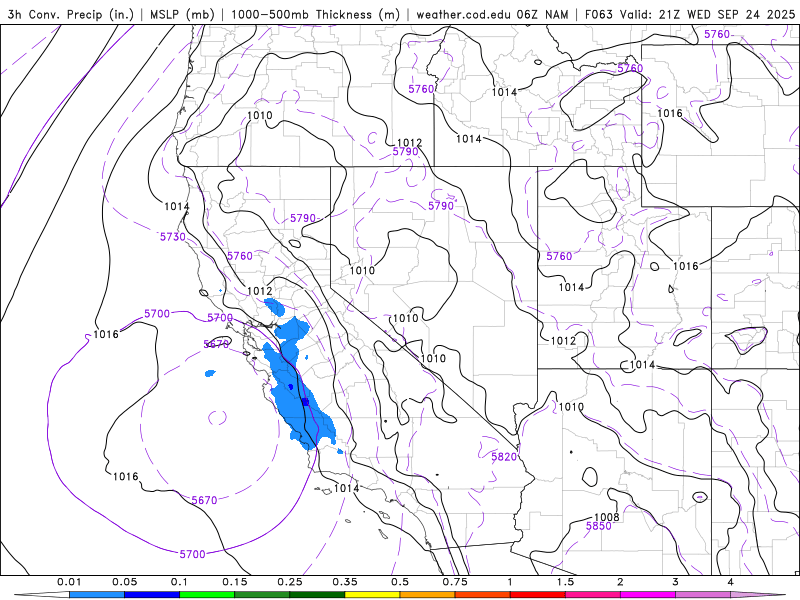The height and width of the screenshot is (600, 800).
Task: Select the light blue 0.01–0.05 legend swatch
Action: [97, 595]
